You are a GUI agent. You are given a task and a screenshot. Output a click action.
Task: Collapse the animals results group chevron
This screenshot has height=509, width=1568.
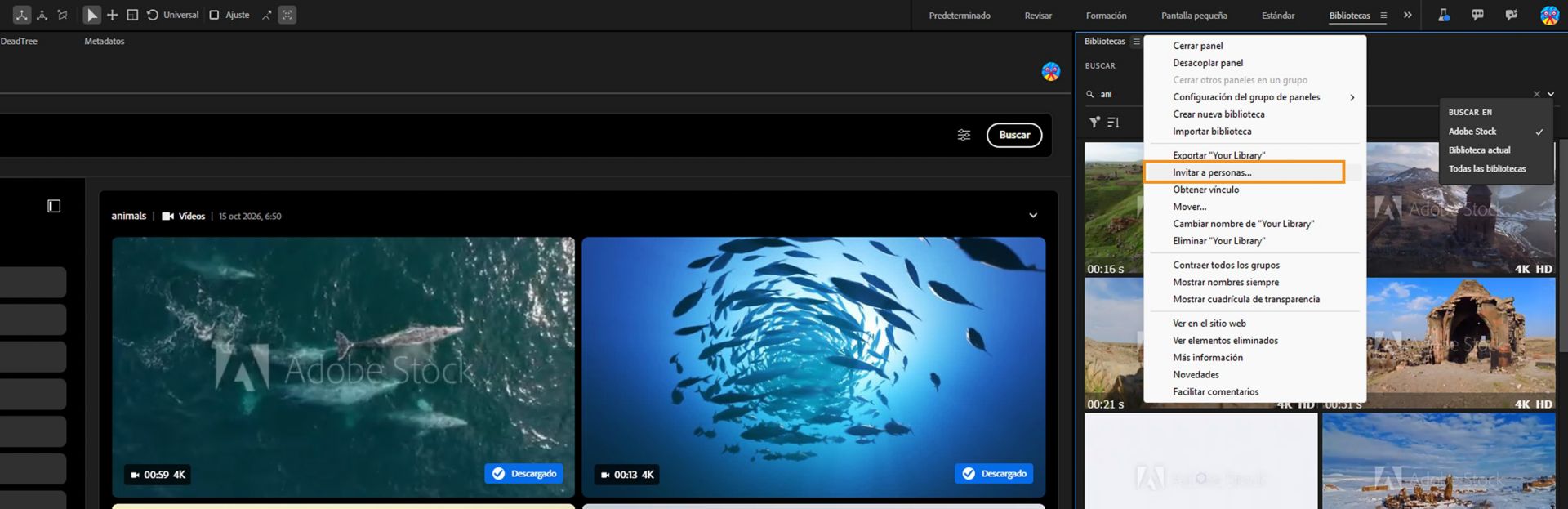tap(1033, 216)
